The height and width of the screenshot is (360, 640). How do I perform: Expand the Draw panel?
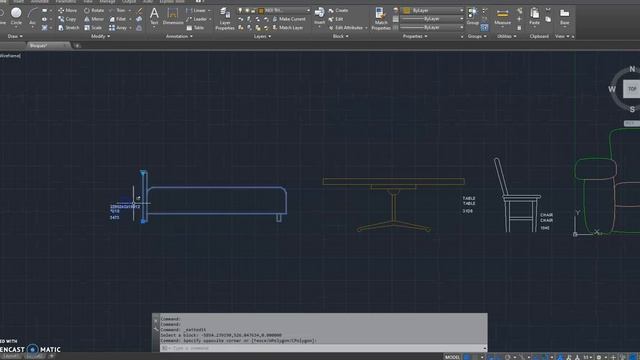(x=16, y=36)
